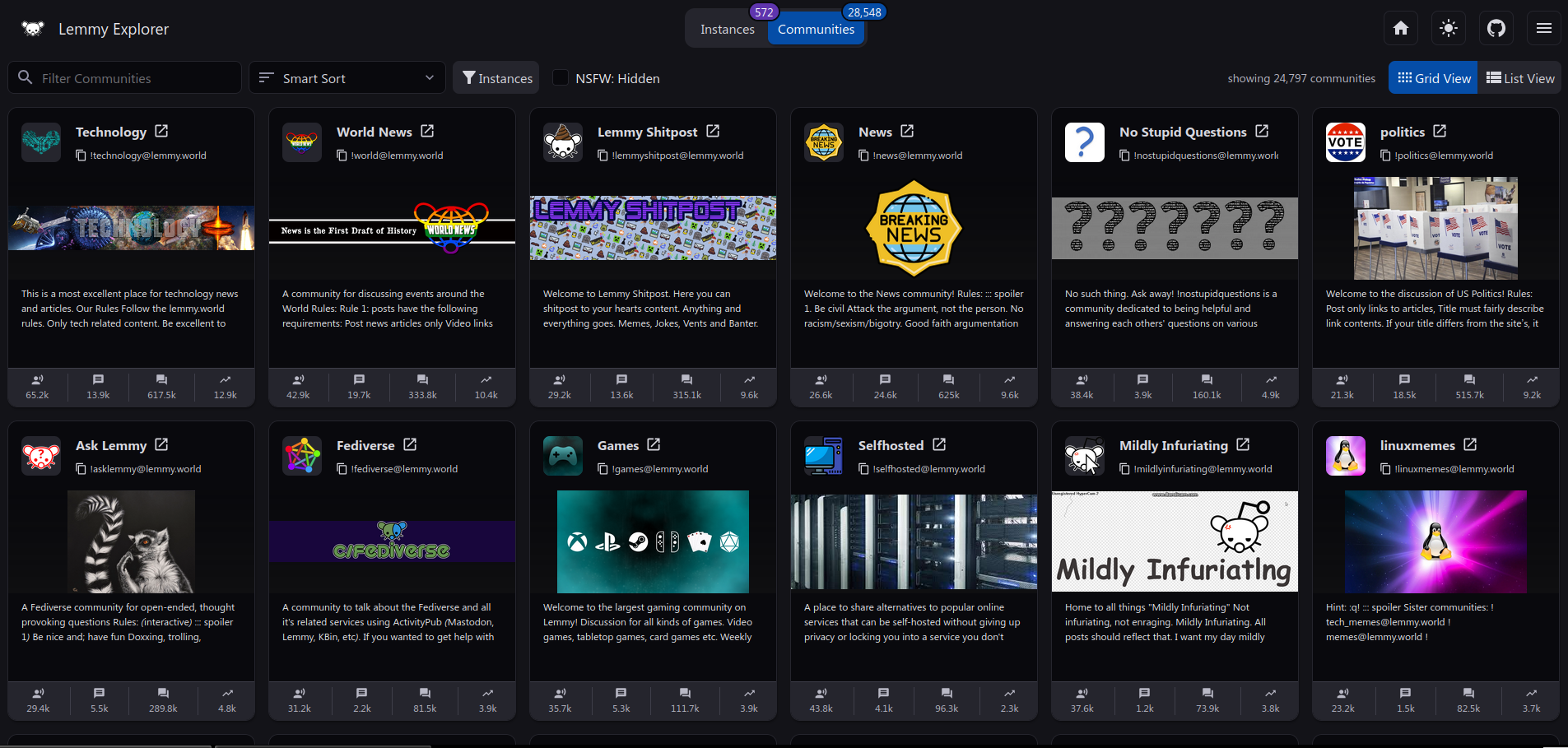Viewport: 1568px width, 748px height.
Task: Click the linuxmemes penguin avatar
Action: pyautogui.click(x=1346, y=456)
